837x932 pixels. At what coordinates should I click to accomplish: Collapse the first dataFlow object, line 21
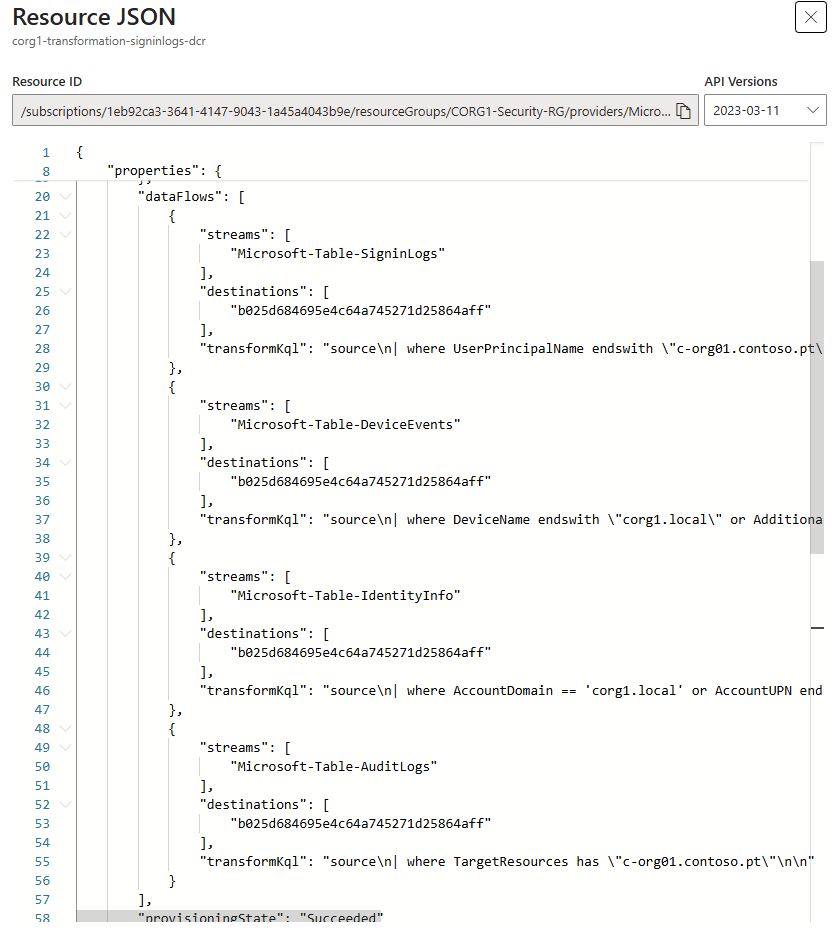tap(65, 216)
